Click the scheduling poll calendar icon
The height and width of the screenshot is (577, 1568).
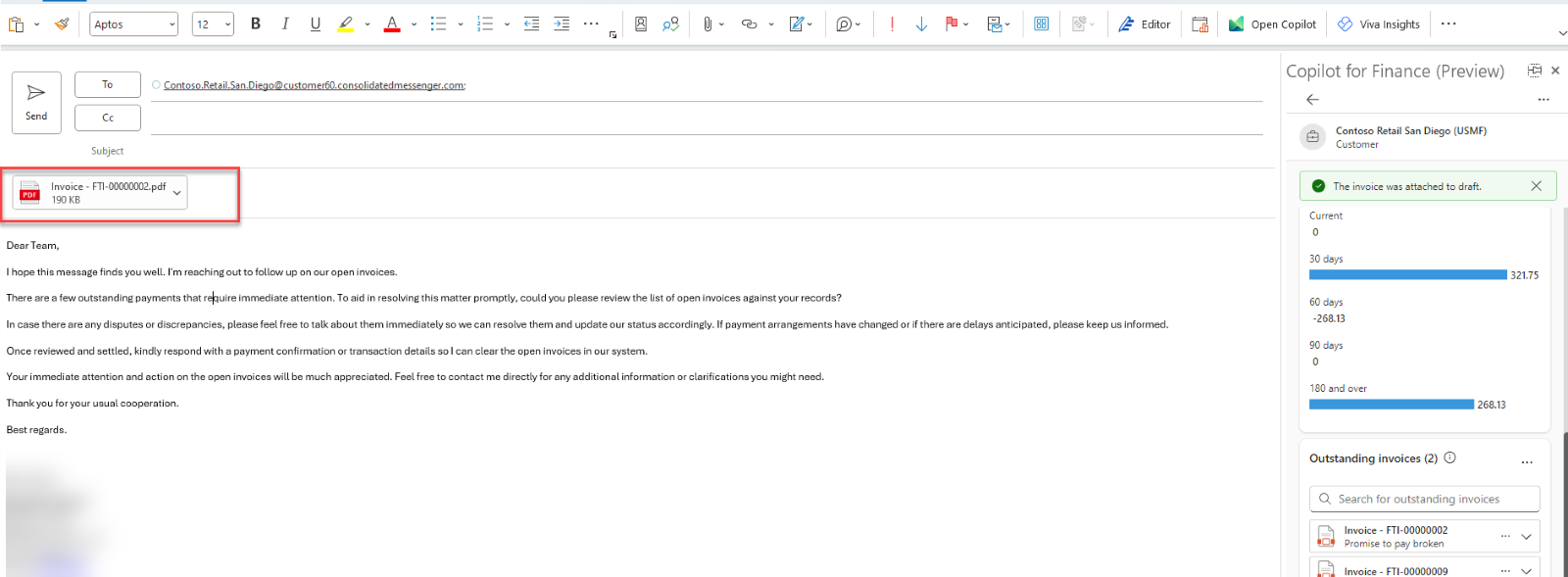tap(1200, 24)
